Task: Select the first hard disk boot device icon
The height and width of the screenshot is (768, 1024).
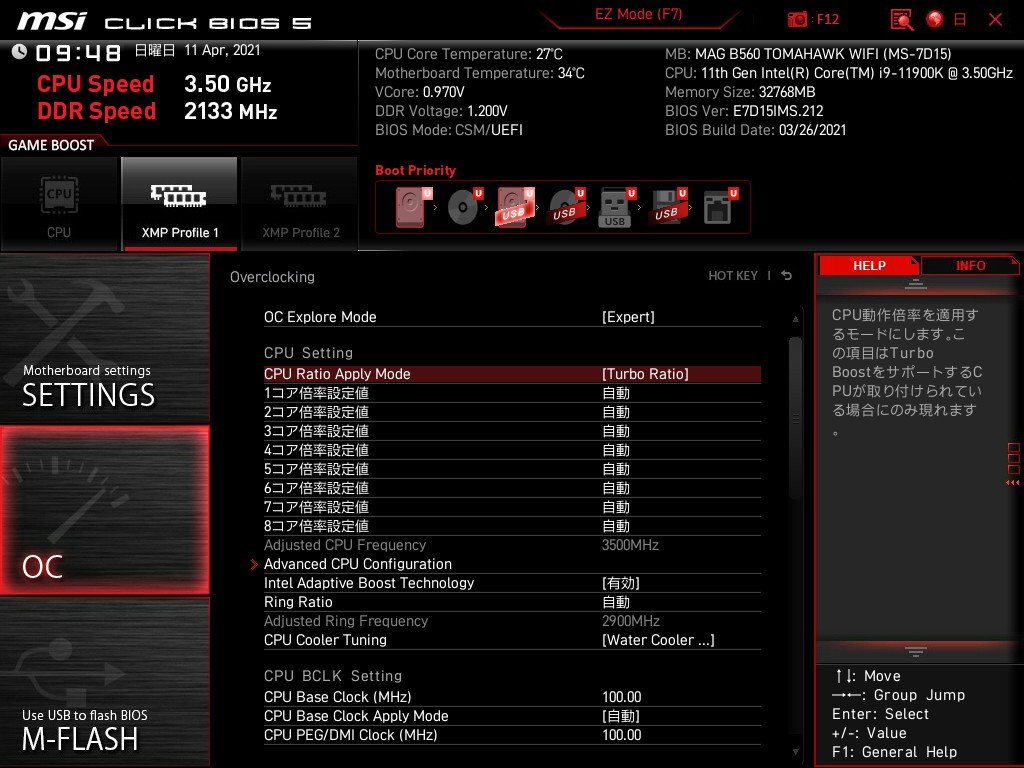Action: pos(413,207)
